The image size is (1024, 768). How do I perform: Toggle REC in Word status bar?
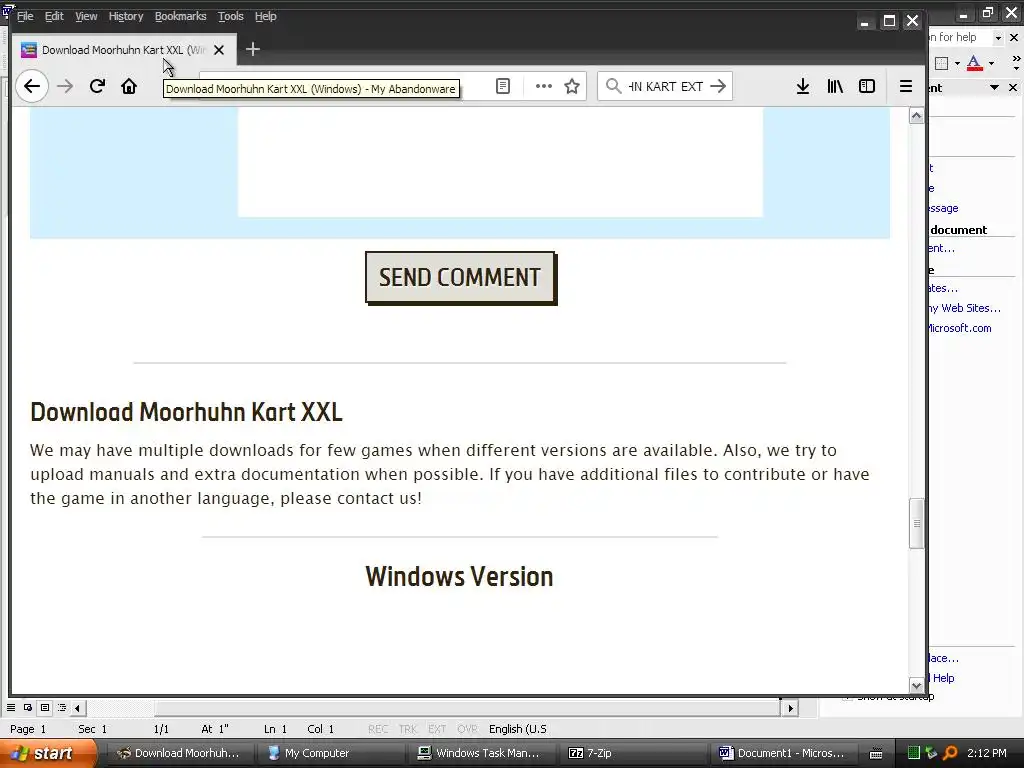coord(378,729)
